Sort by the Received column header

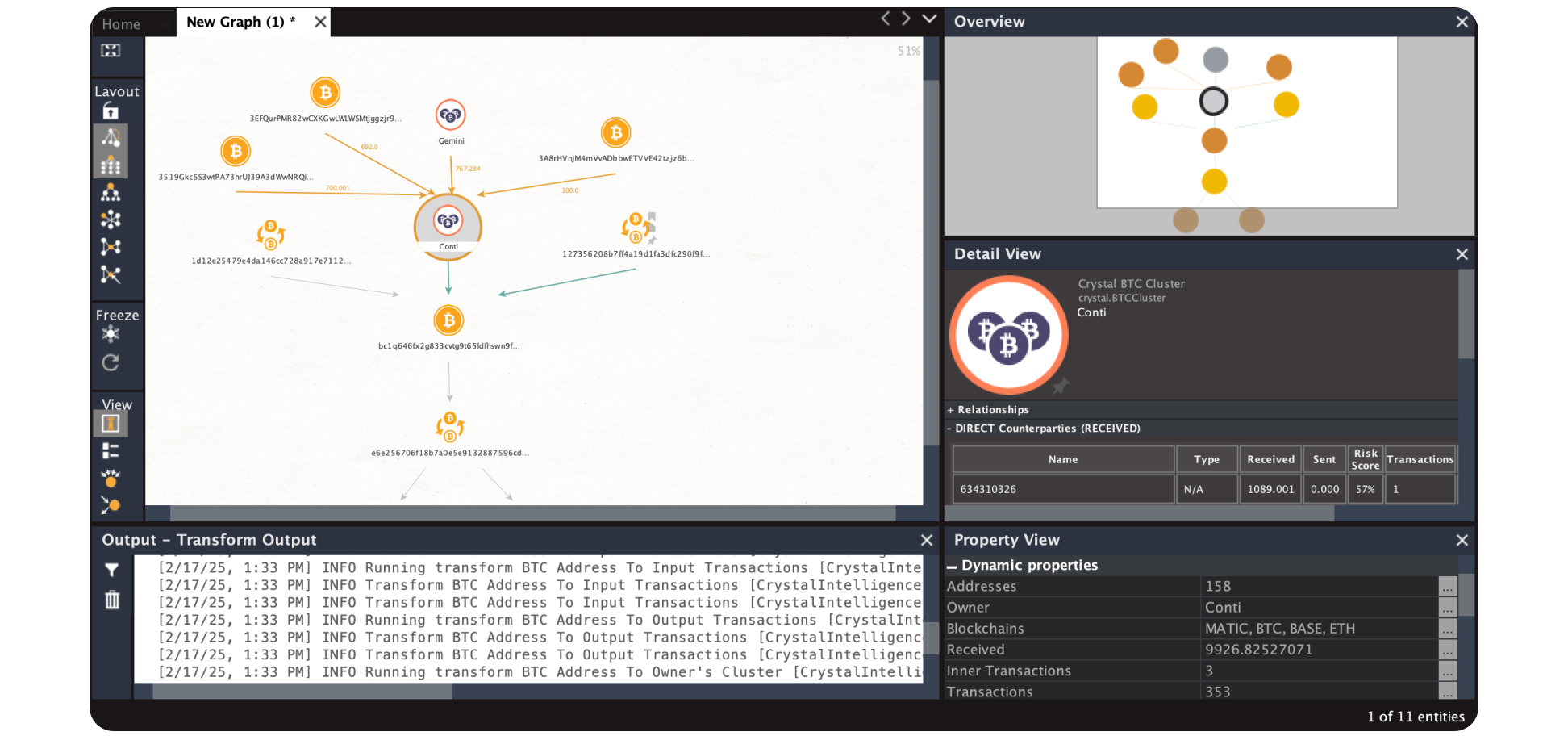[1270, 459]
